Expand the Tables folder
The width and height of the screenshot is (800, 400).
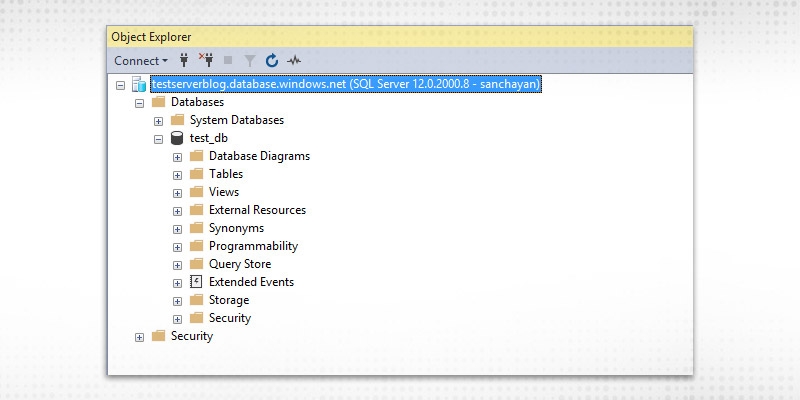click(x=177, y=175)
